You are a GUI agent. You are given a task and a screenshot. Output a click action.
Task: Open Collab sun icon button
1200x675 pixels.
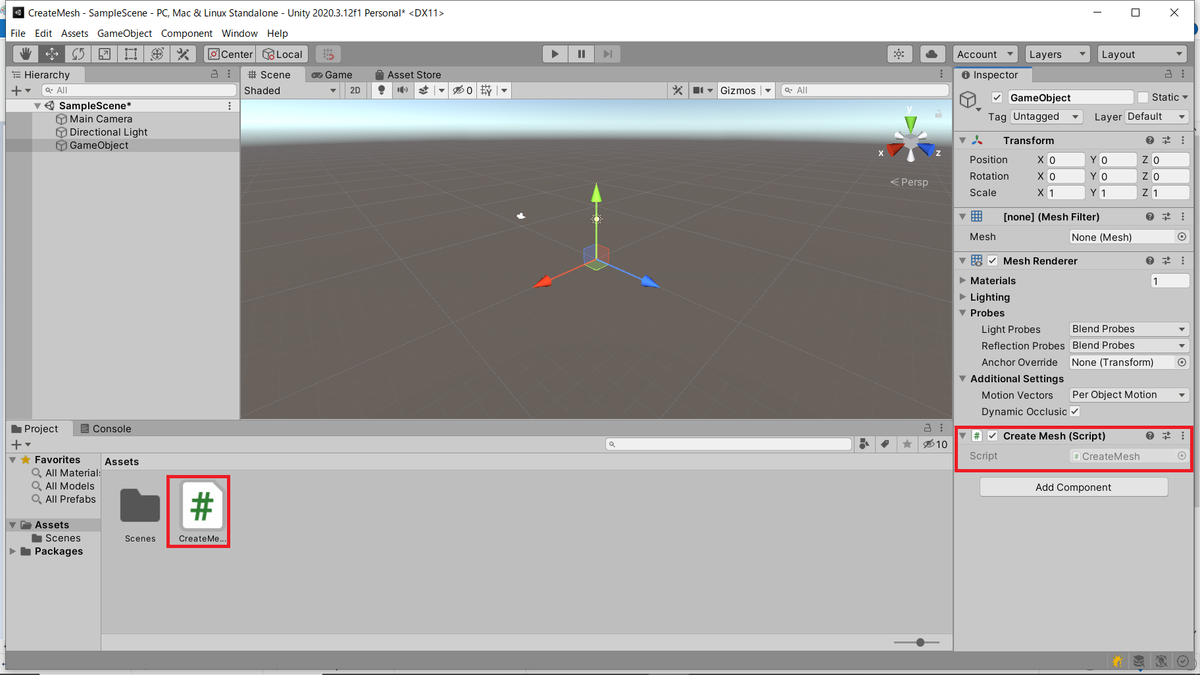click(899, 54)
